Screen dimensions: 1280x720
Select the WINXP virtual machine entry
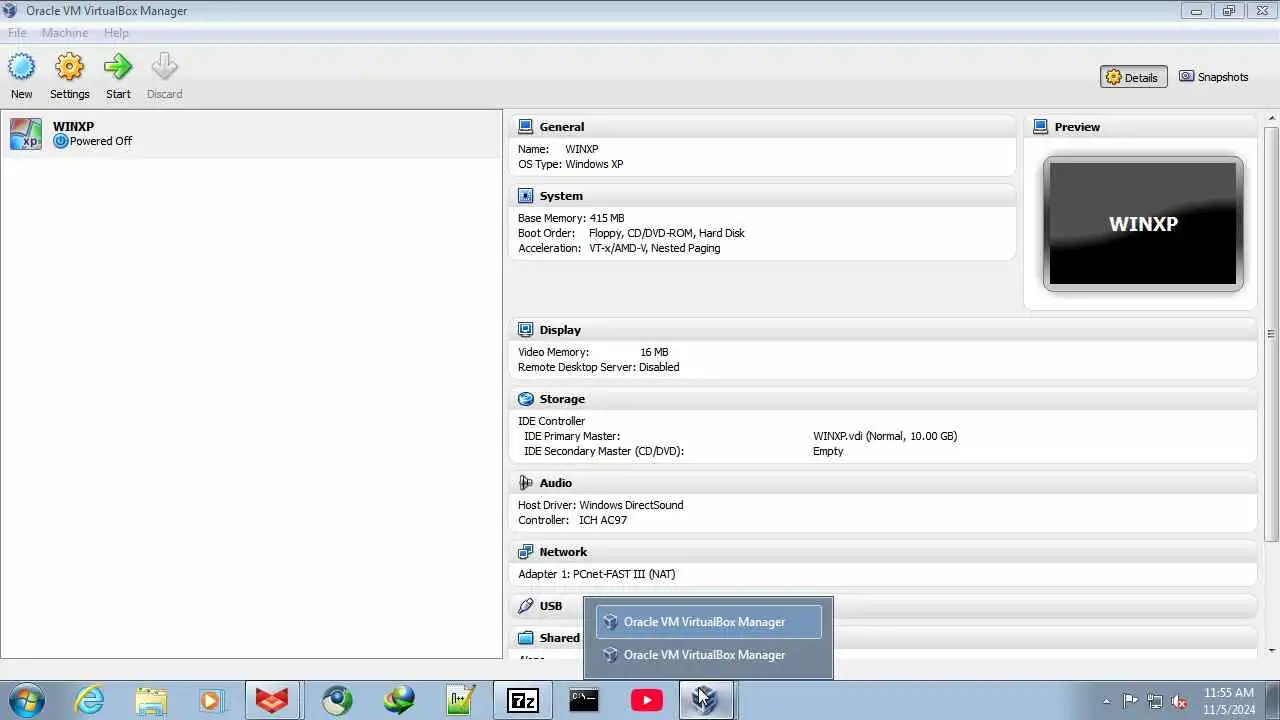tap(251, 134)
